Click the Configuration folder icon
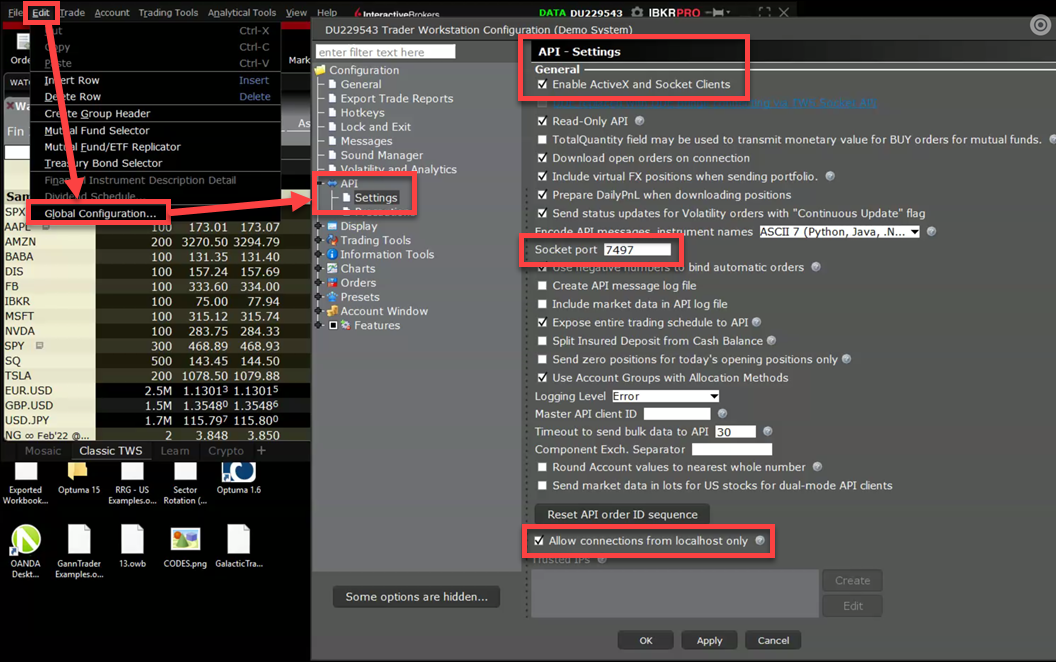1056x662 pixels. pyautogui.click(x=321, y=70)
